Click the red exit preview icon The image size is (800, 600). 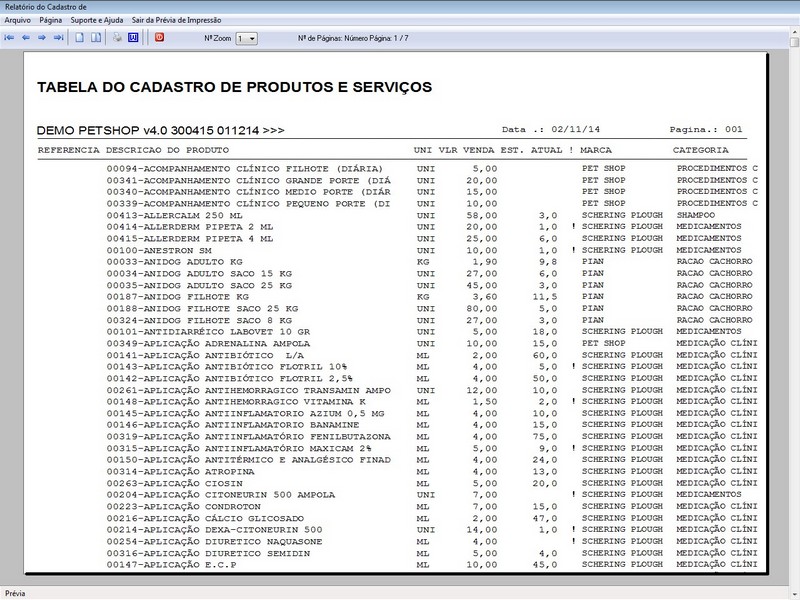157,37
